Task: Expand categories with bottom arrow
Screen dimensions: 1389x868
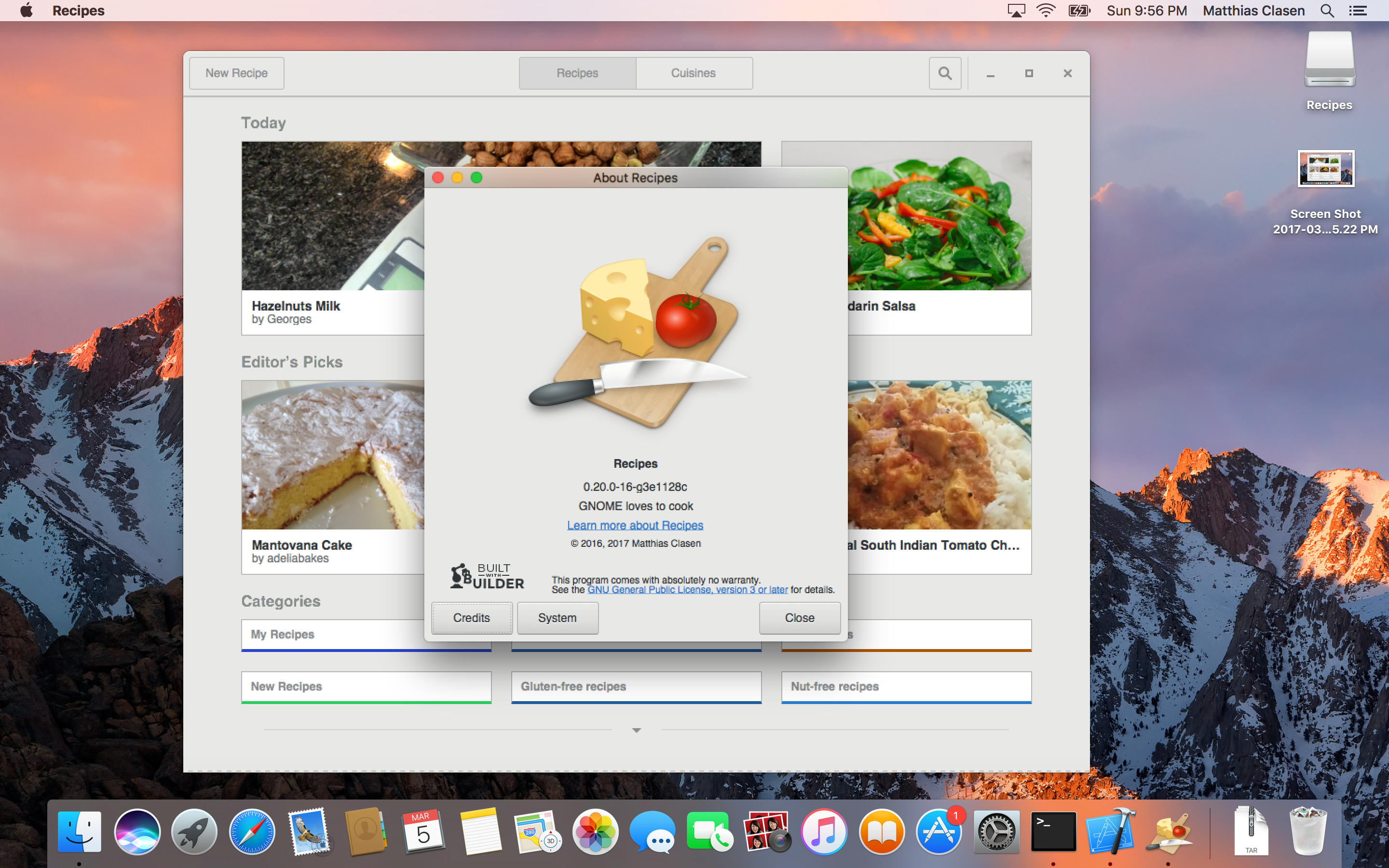Action: coord(636,730)
